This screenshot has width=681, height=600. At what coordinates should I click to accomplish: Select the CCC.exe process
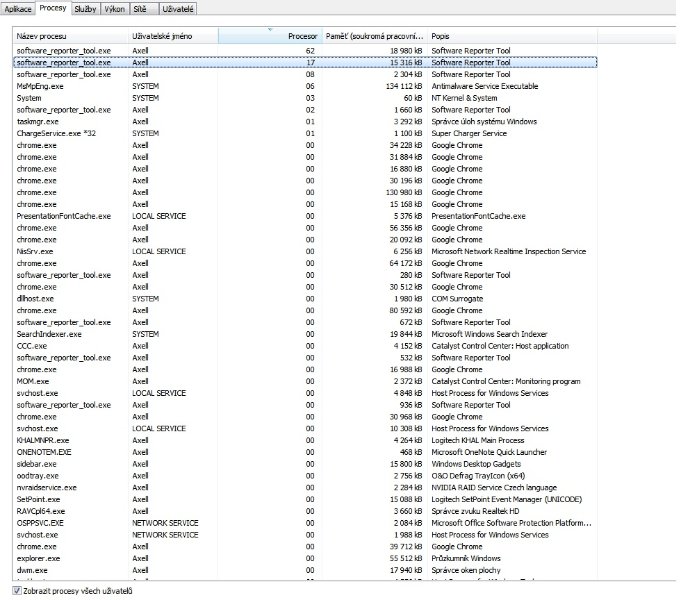tap(305, 346)
